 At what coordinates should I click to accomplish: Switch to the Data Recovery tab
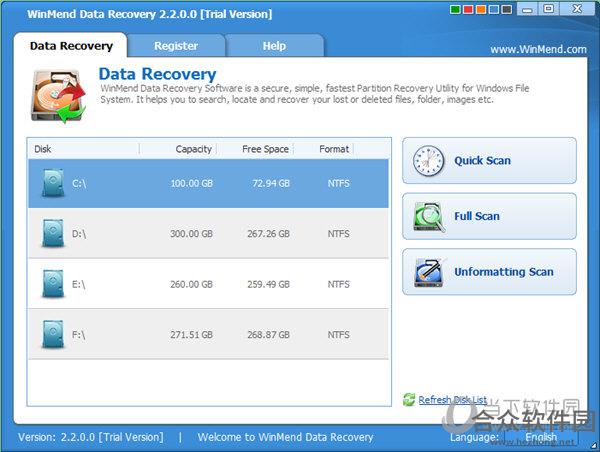coord(71,46)
